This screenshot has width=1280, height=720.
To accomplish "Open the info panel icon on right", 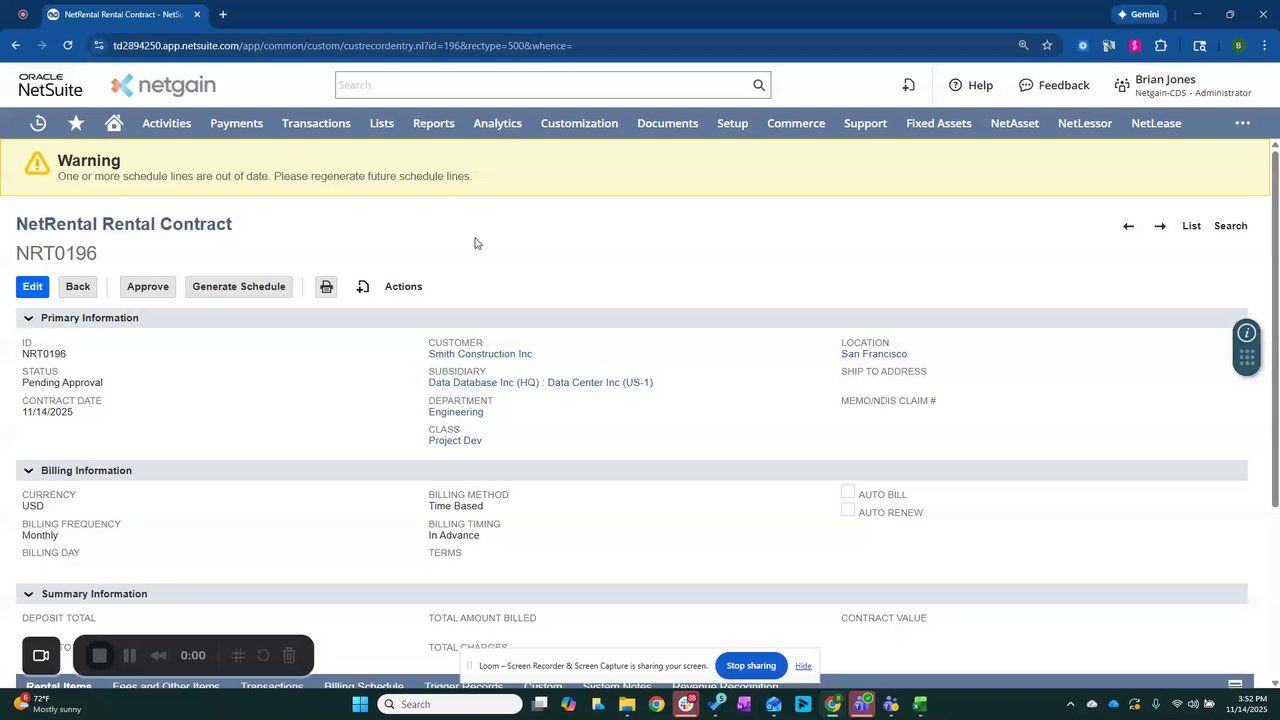I will pos(1246,333).
